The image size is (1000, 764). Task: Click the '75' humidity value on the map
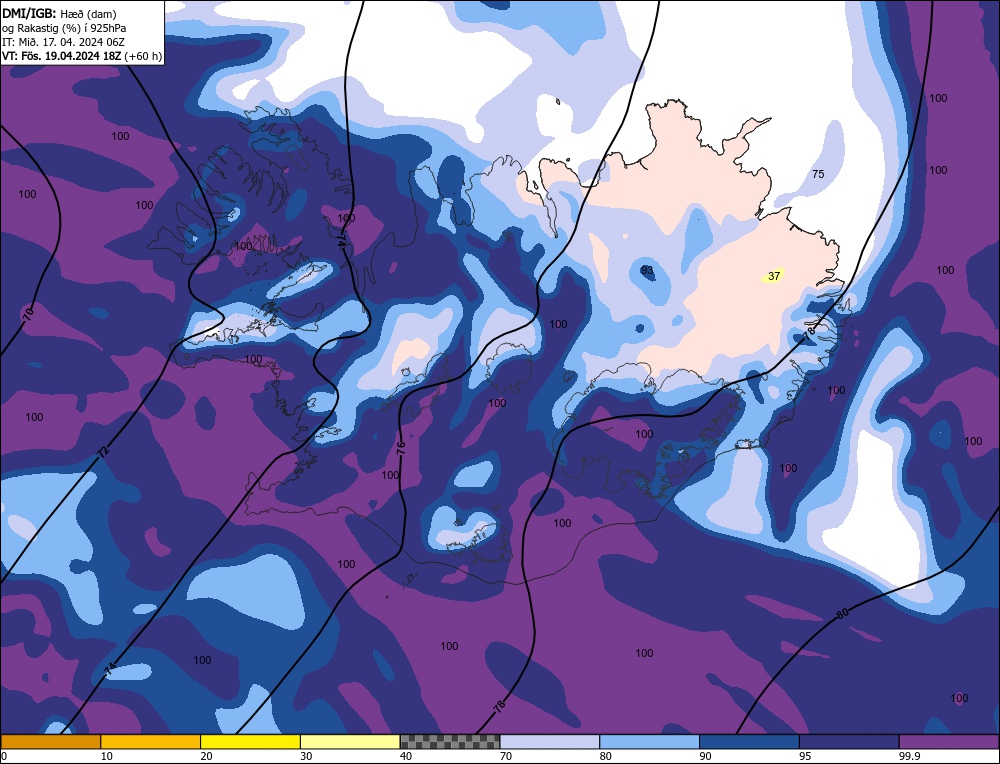click(818, 174)
